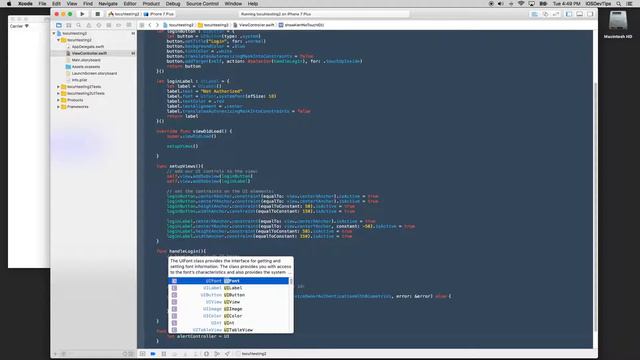Viewport: 640px width, 360px height.
Task: Click the Stop button in the Xcode toolbar
Action: coord(97,14)
